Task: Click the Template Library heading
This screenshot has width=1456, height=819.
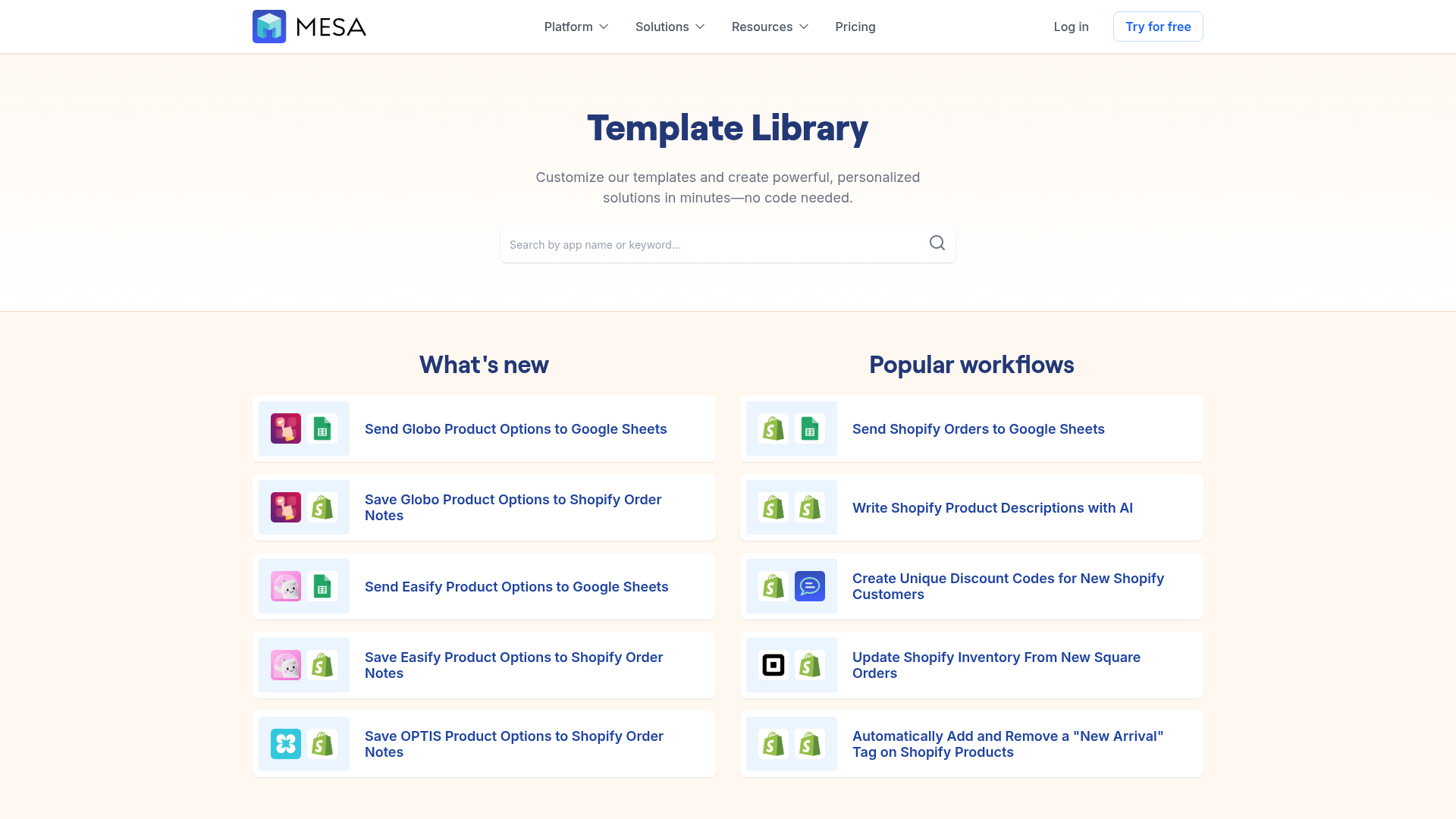Action: click(728, 128)
